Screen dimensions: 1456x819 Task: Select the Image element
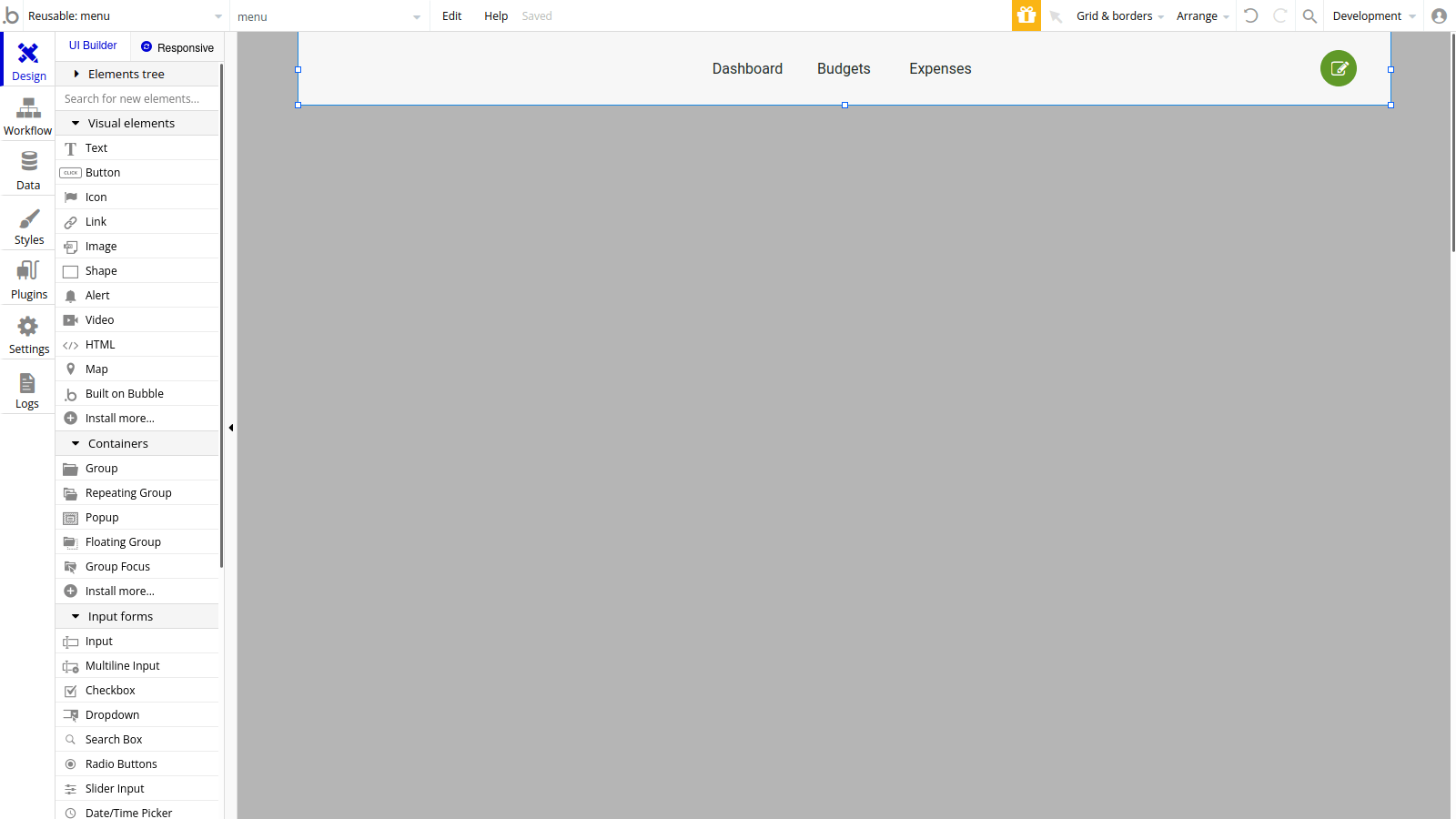point(137,246)
